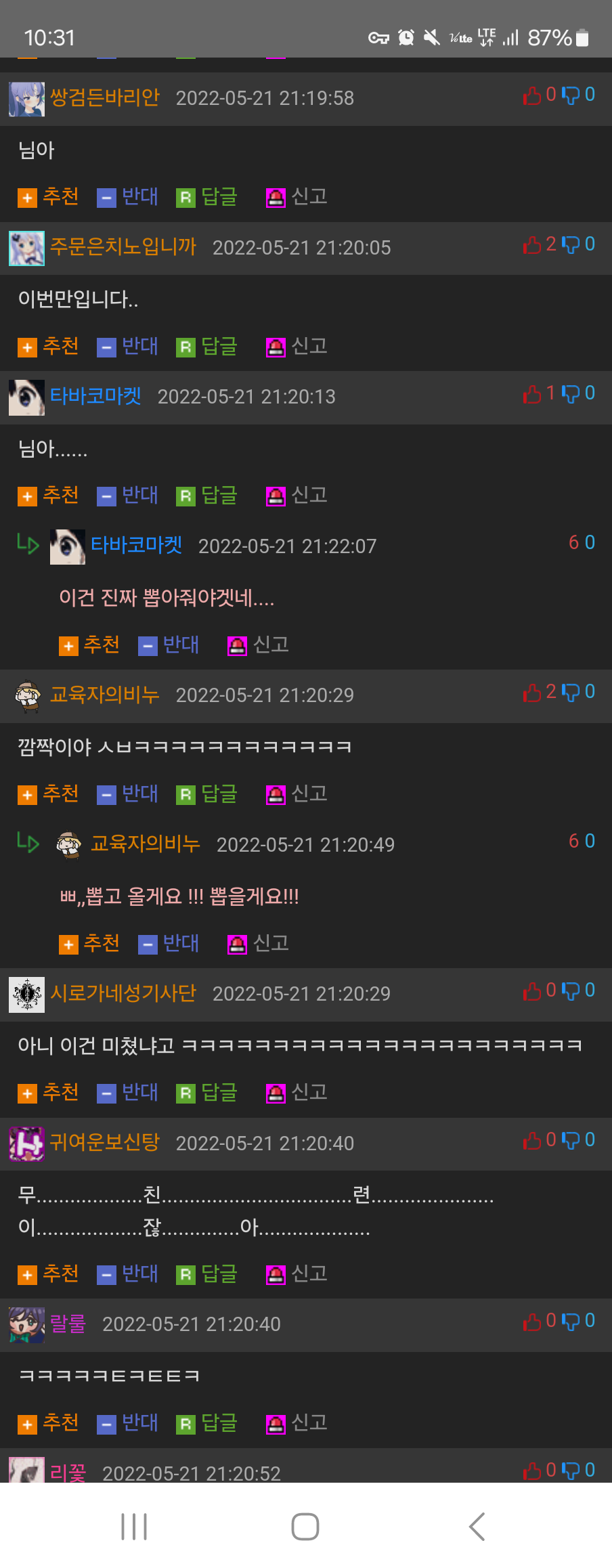The height and width of the screenshot is (1568, 612).
Task: Tap the thumbs-up icon on 쌍검든바리안's comment
Action: (x=532, y=95)
